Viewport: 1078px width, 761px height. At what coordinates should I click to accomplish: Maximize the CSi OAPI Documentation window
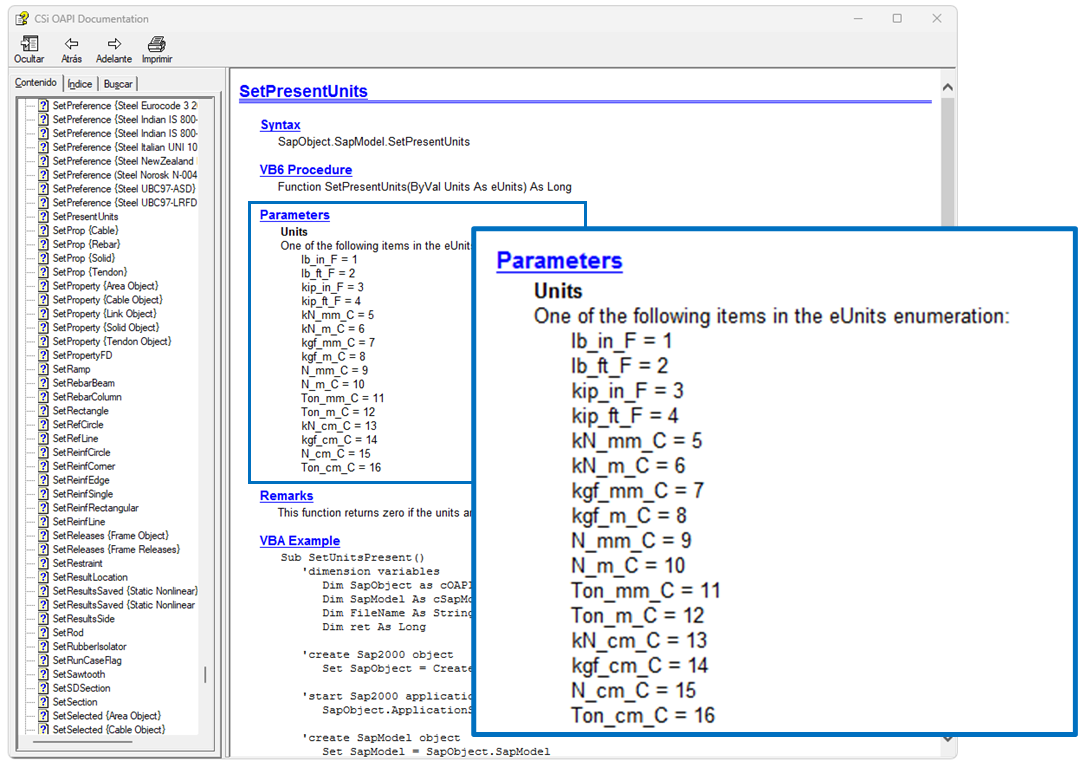[897, 19]
